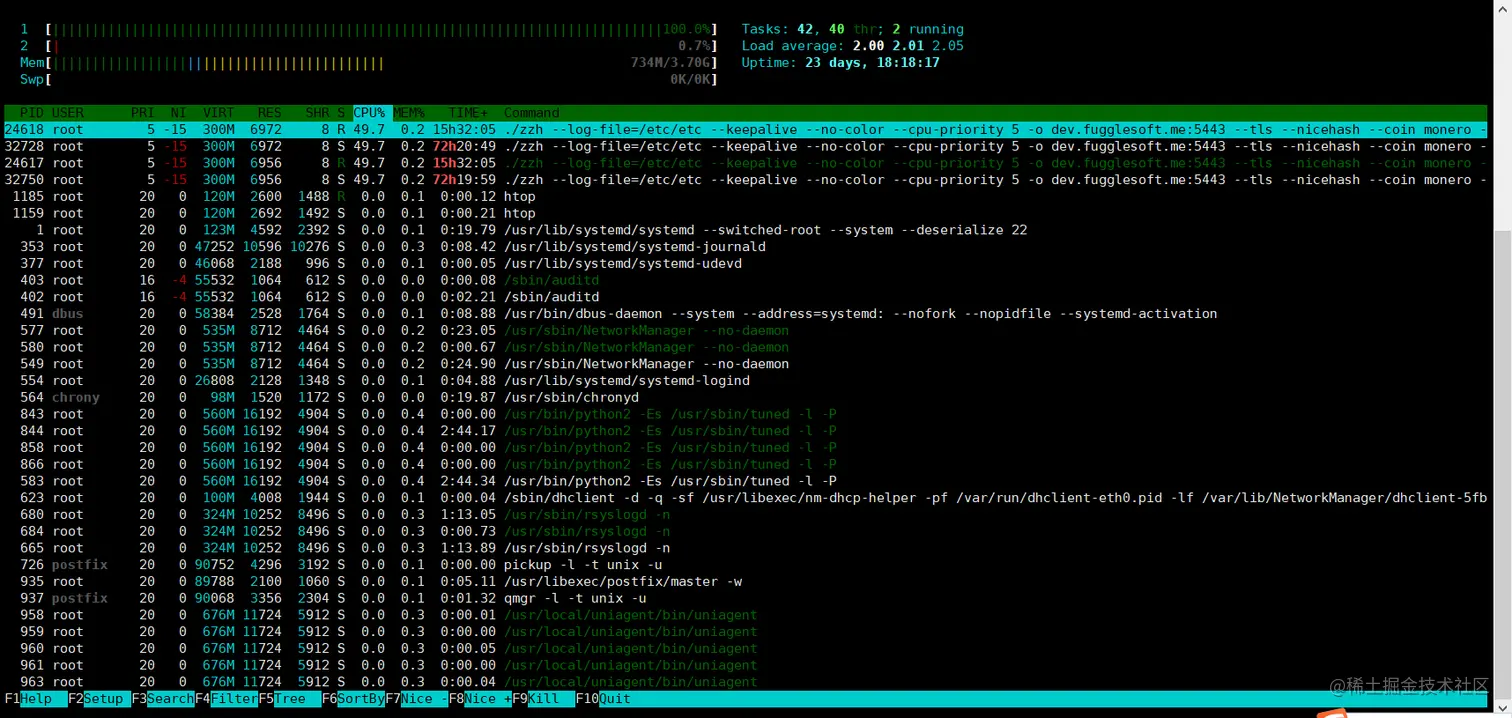Select auditd process row PID 402
Image resolution: width=1512 pixels, height=718 pixels.
(746, 297)
